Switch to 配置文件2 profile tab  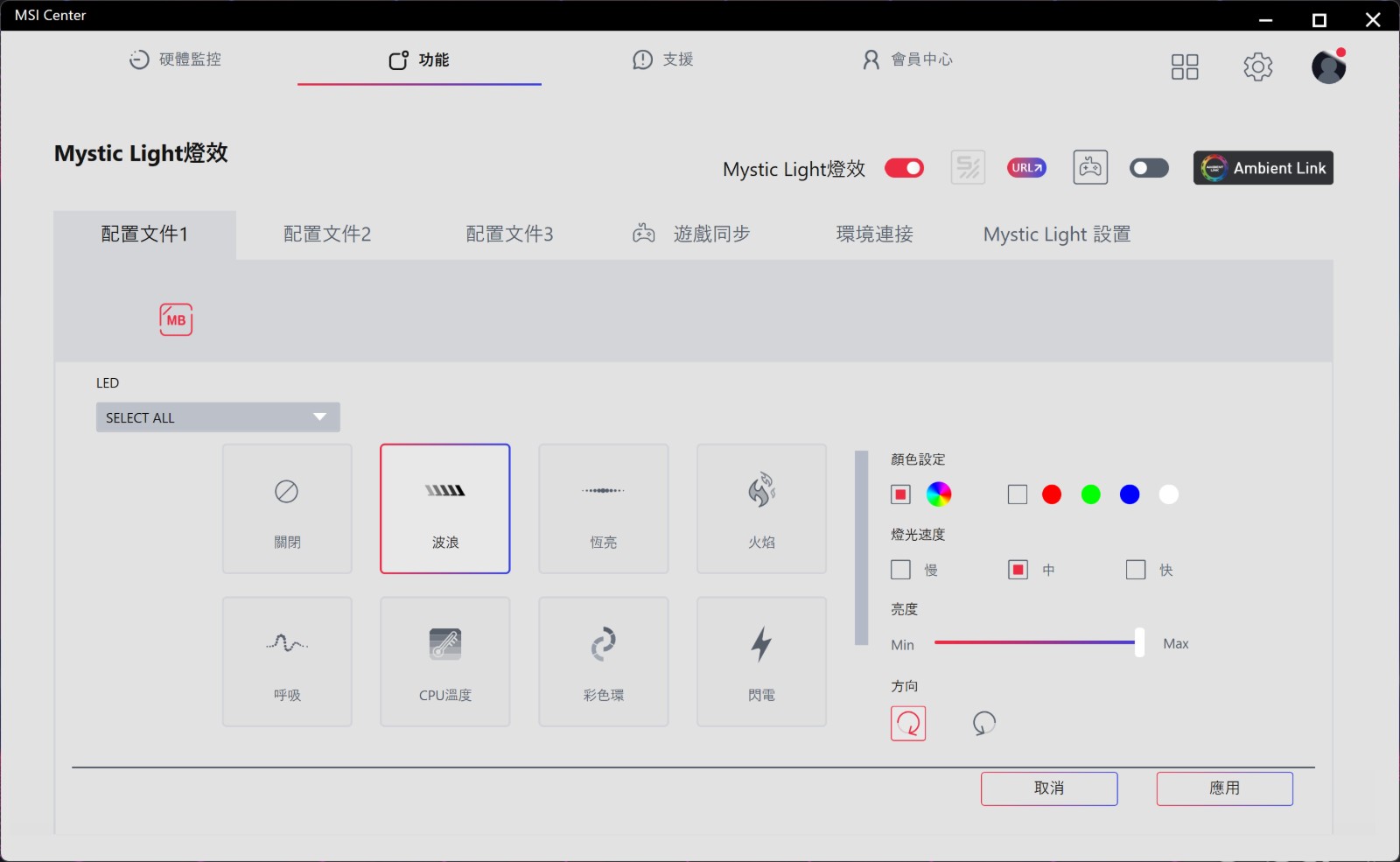(327, 235)
